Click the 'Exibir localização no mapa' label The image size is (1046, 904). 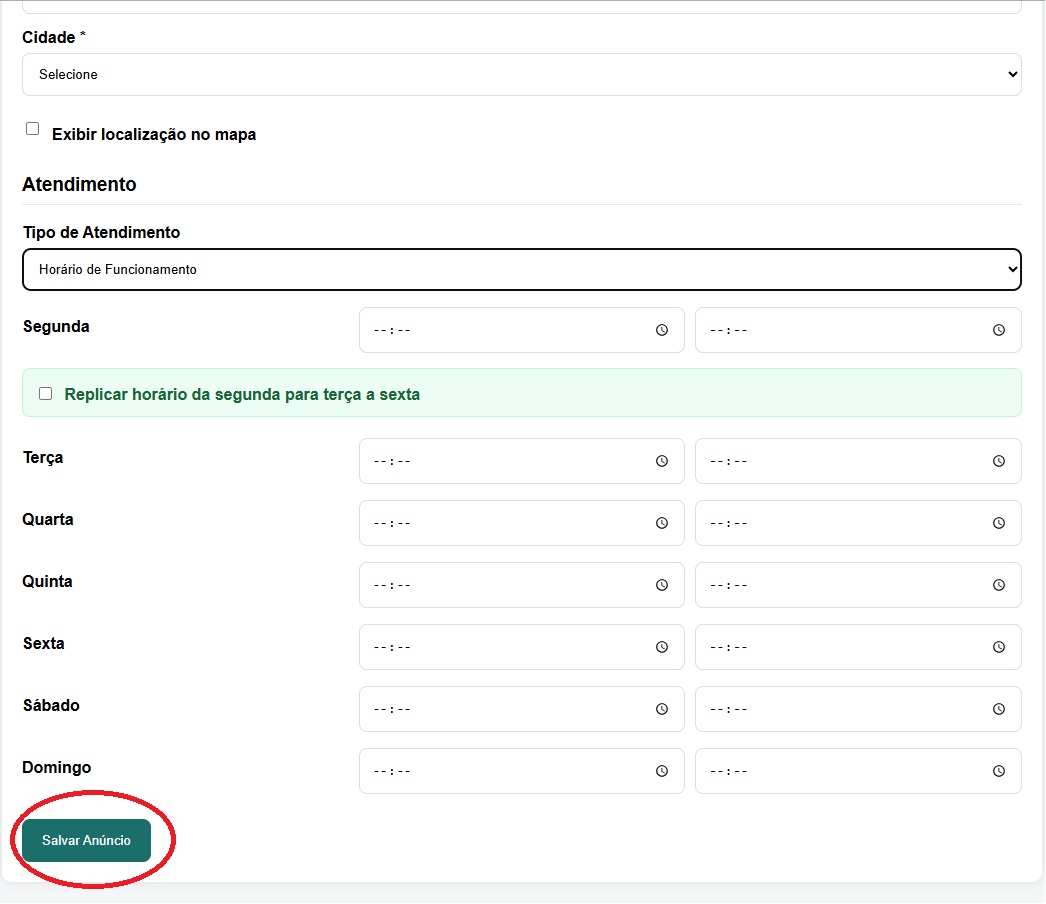point(154,135)
